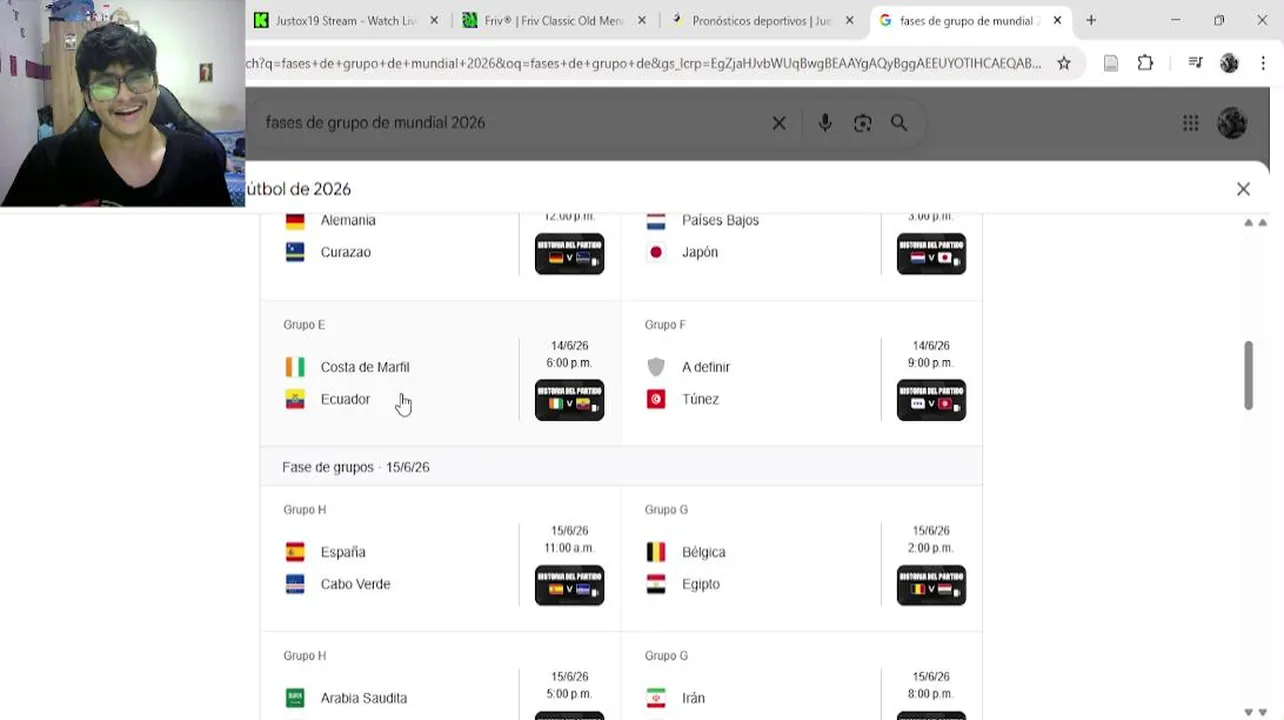
Task: Open the Google apps grid
Action: pos(1190,123)
